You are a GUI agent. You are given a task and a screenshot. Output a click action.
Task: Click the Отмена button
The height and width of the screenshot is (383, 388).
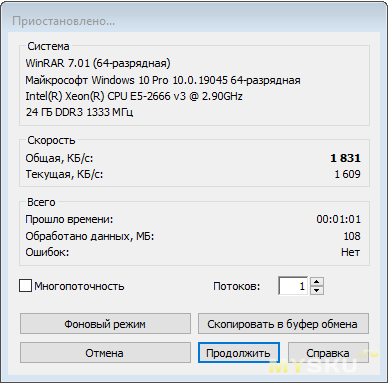pos(105,353)
